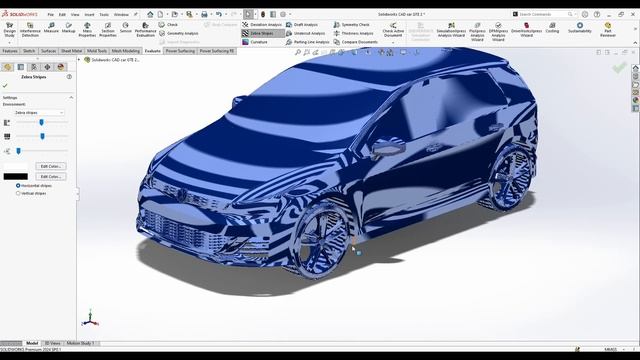The width and height of the screenshot is (640, 360).
Task: Click Edit Color for the white stripe
Action: coord(51,166)
